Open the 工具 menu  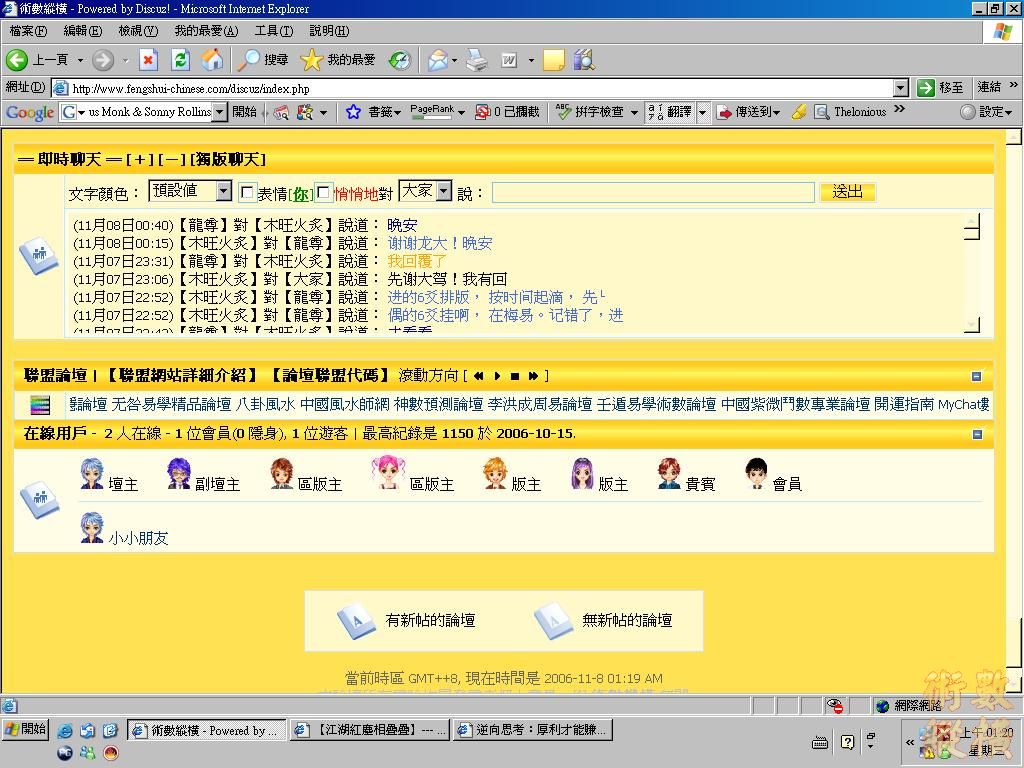click(273, 31)
